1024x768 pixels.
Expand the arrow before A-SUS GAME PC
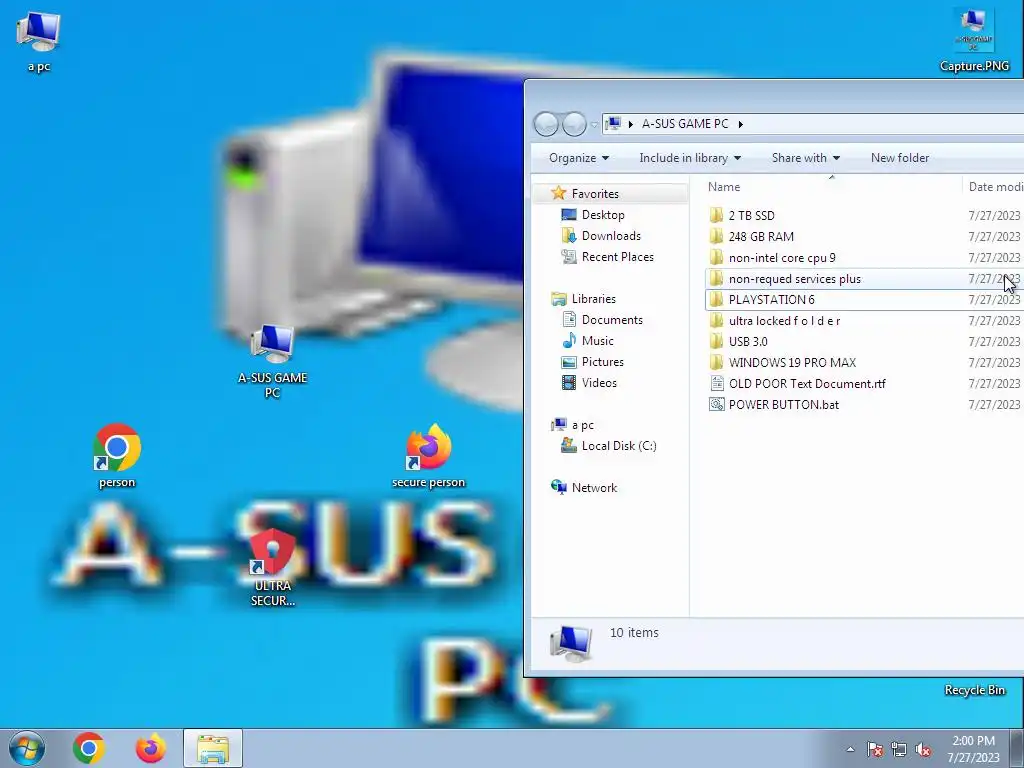tap(630, 123)
